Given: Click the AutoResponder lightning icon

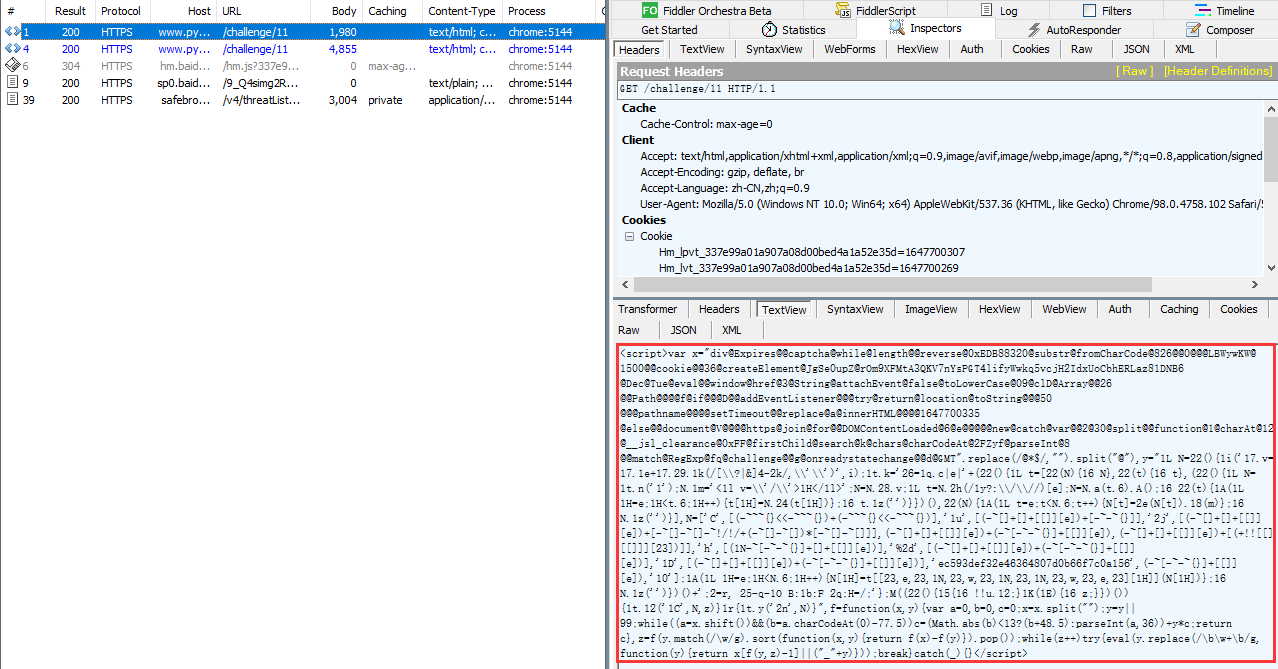Looking at the screenshot, I should point(1033,30).
